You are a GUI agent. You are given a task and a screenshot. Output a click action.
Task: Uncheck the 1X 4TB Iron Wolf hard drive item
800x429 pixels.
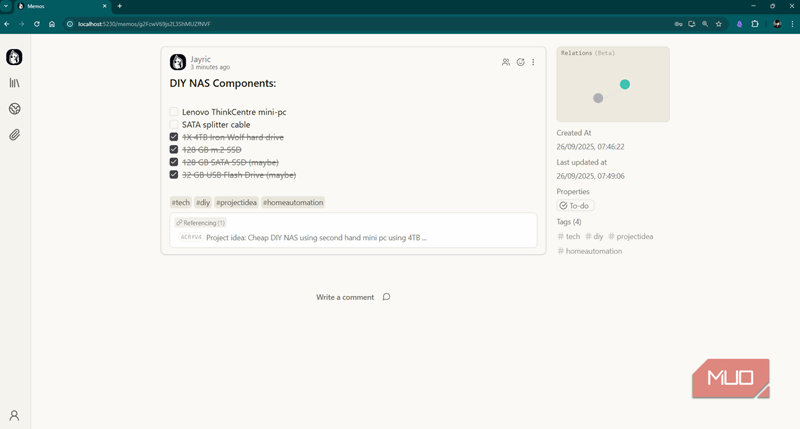174,137
